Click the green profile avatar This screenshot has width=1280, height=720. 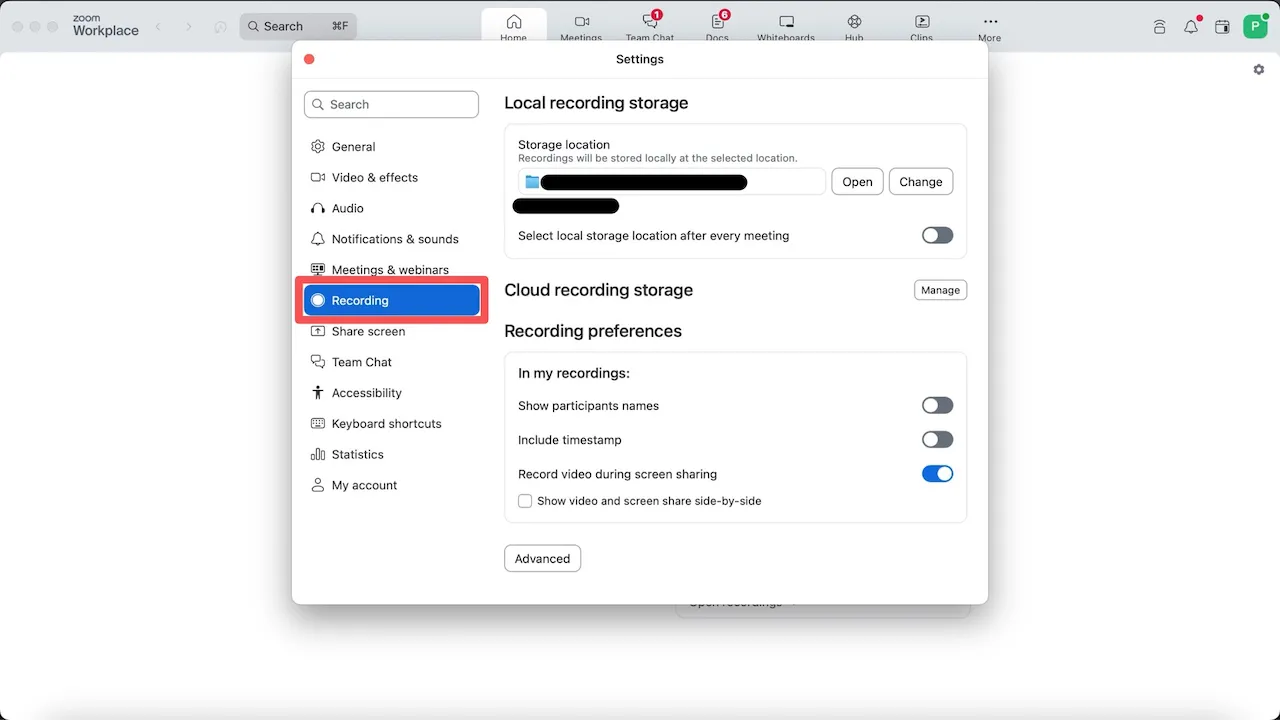pos(1255,27)
